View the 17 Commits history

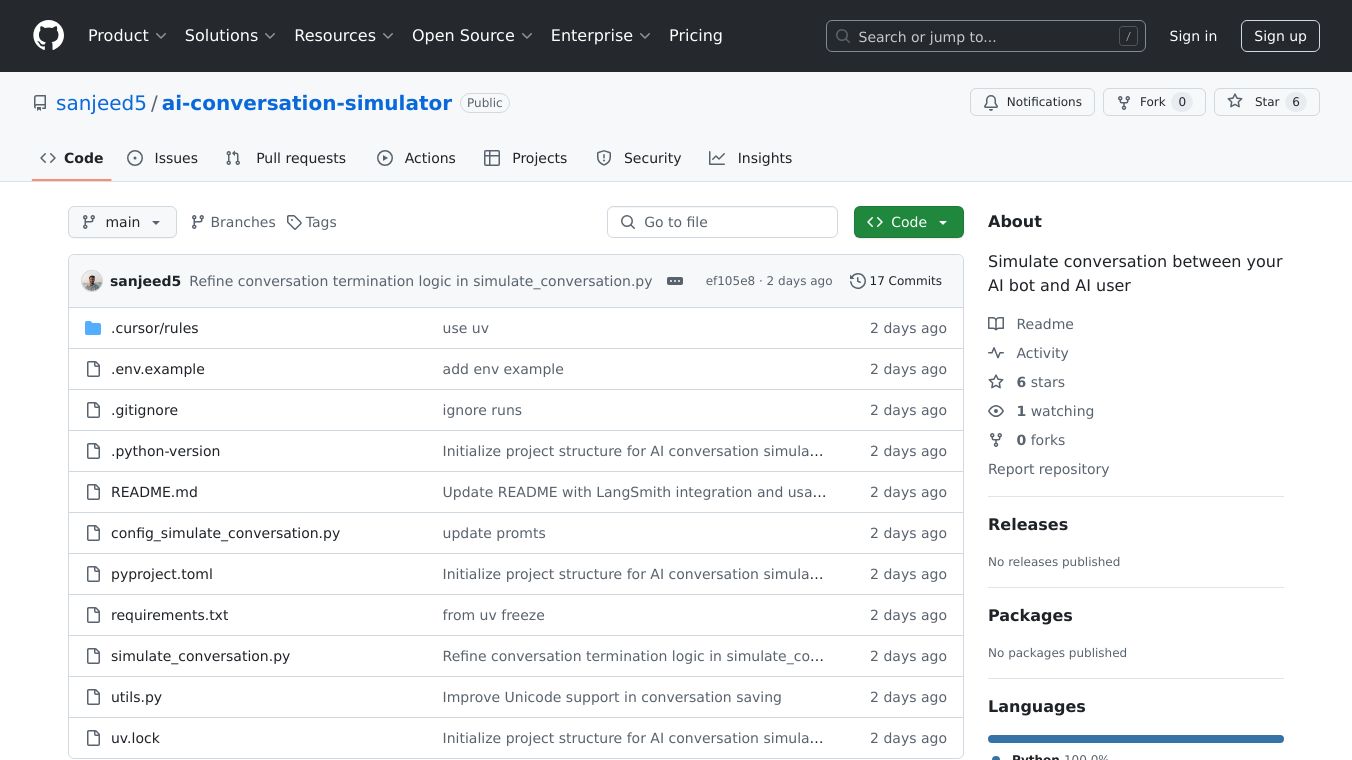tap(895, 281)
